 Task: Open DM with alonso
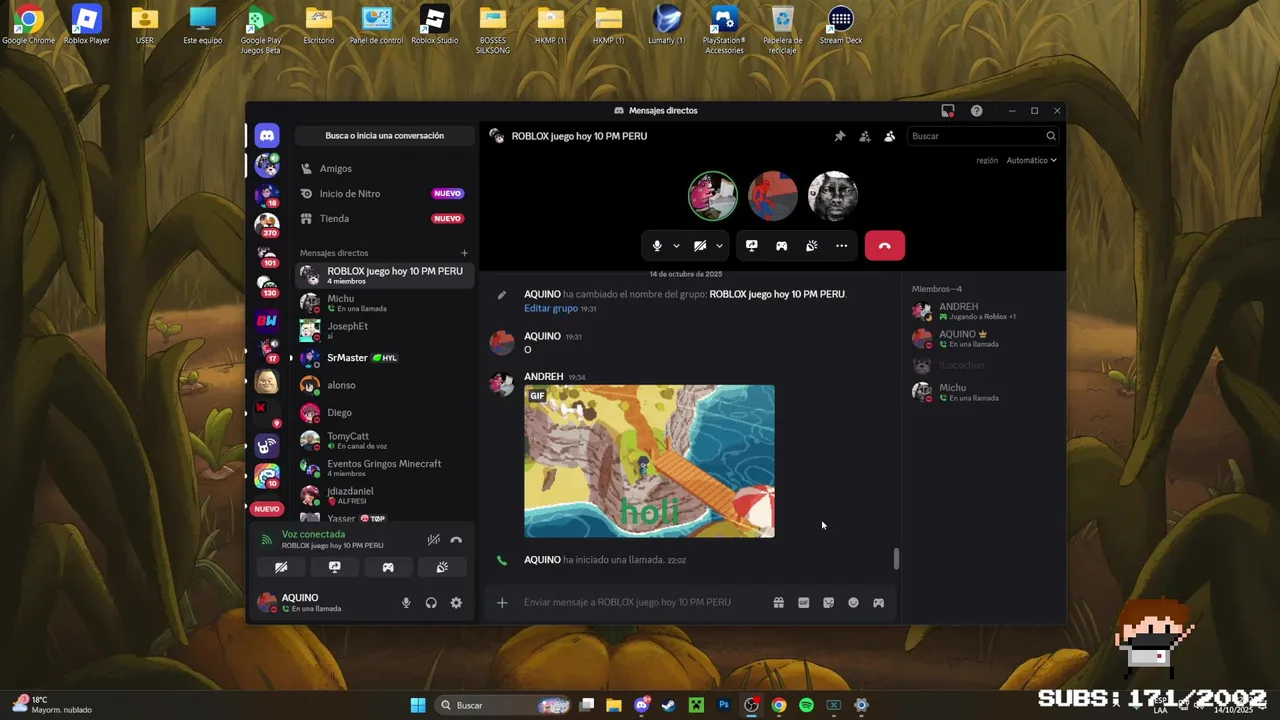point(385,385)
